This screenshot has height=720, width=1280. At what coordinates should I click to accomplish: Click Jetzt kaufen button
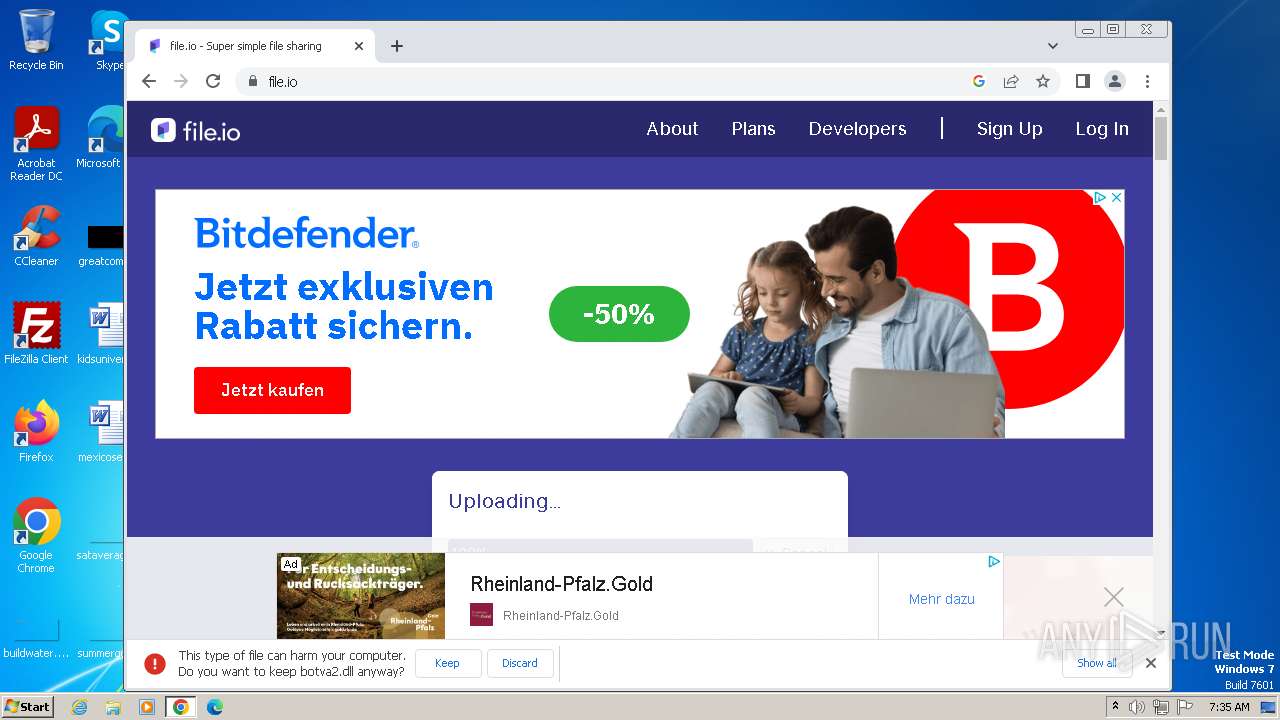[x=272, y=390]
